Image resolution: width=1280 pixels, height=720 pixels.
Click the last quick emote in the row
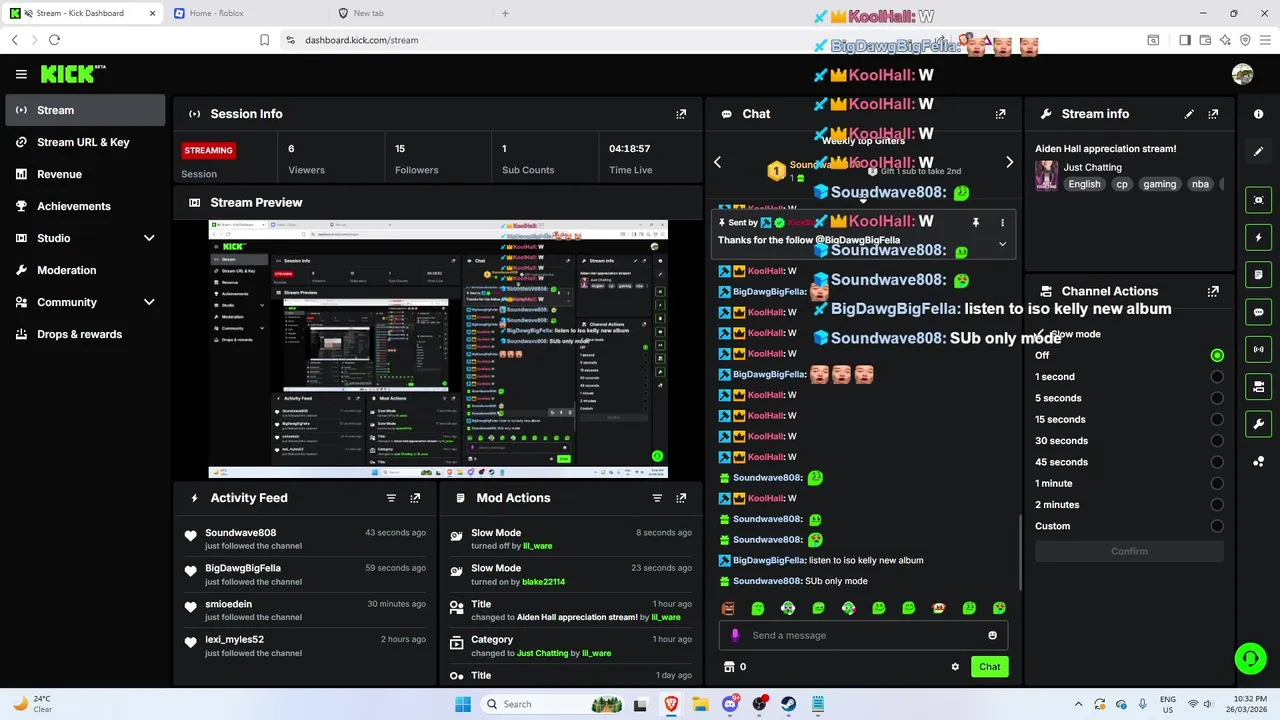(999, 608)
